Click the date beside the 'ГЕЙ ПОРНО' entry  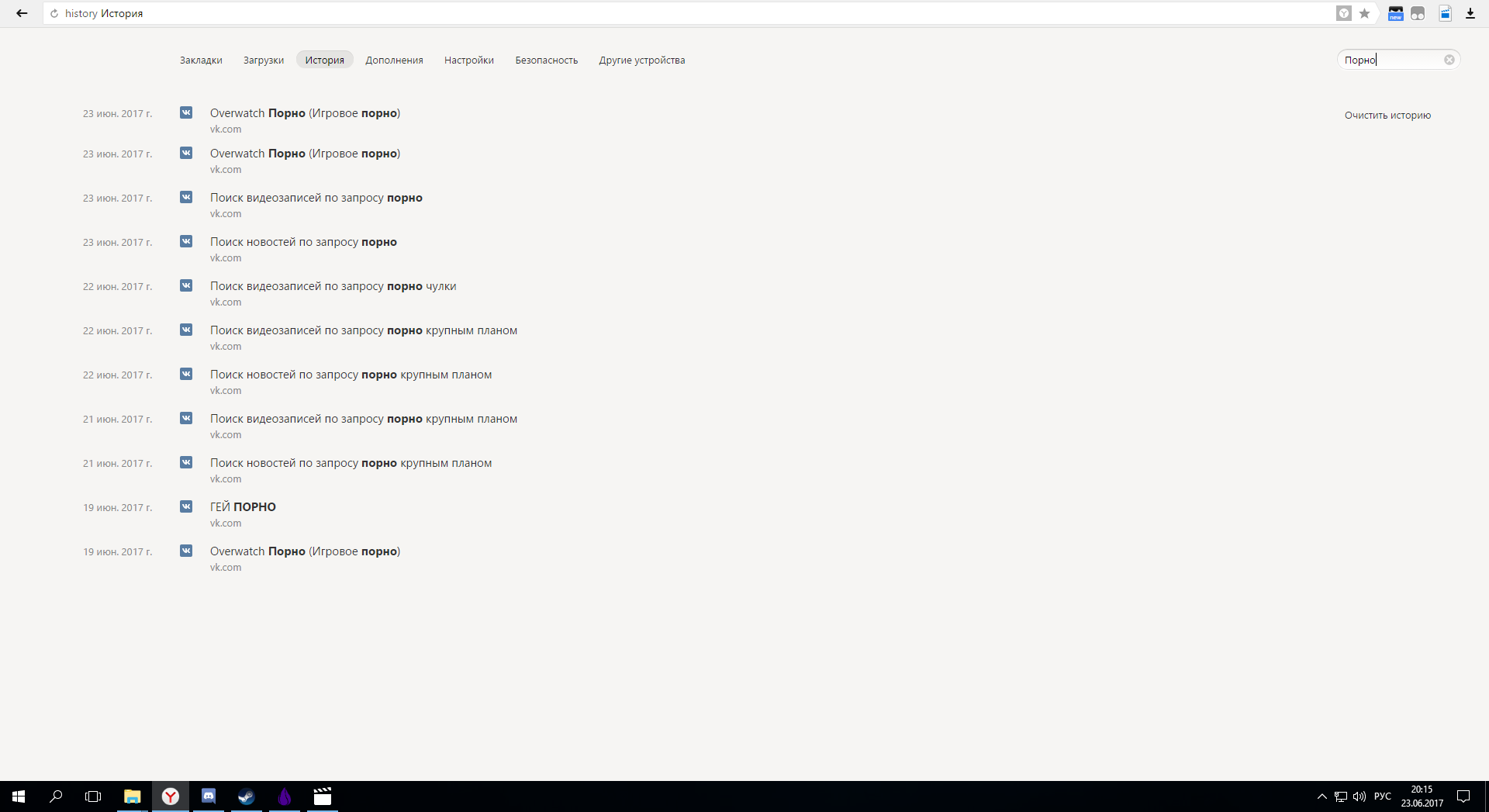118,508
